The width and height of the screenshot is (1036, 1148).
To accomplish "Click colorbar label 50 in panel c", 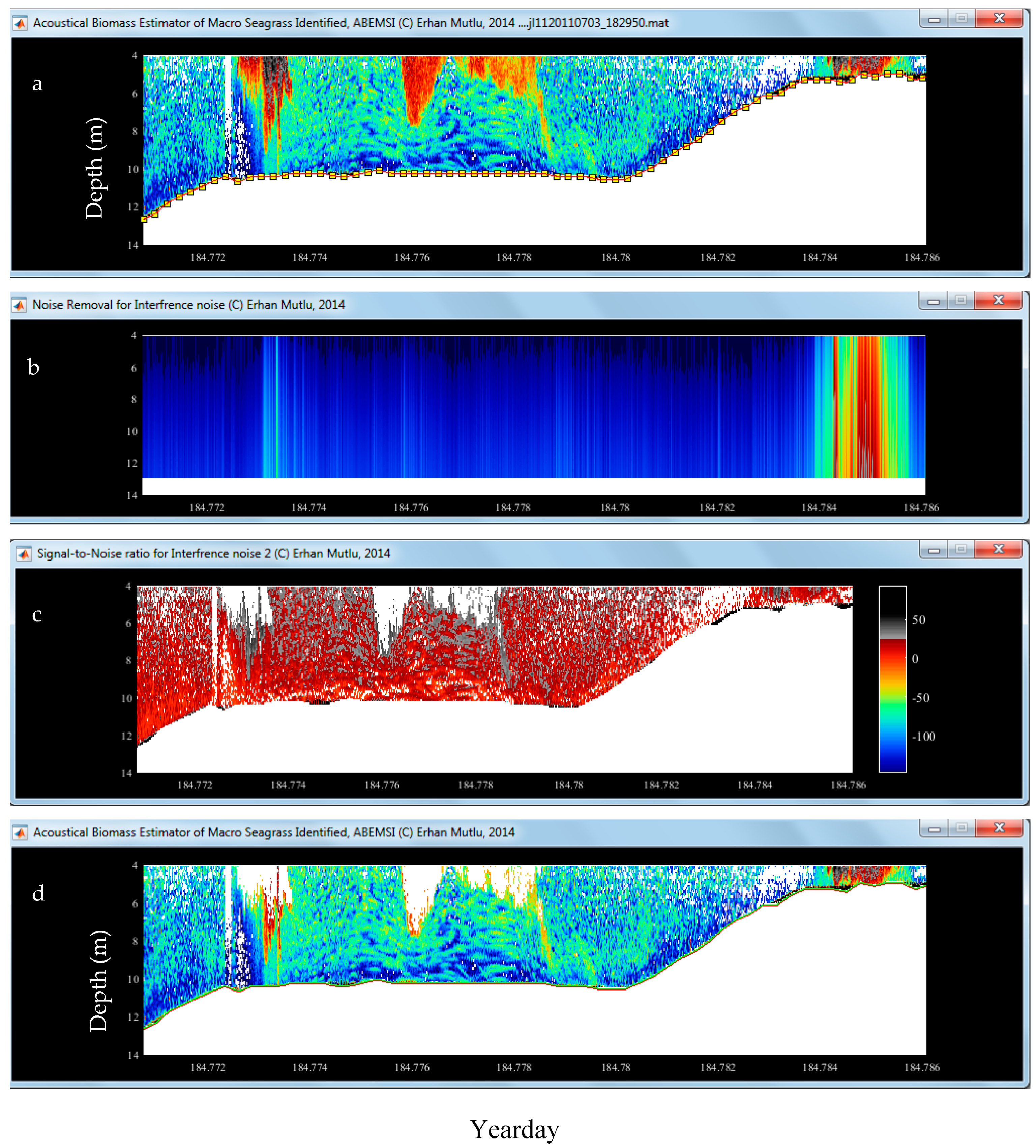I will [918, 620].
